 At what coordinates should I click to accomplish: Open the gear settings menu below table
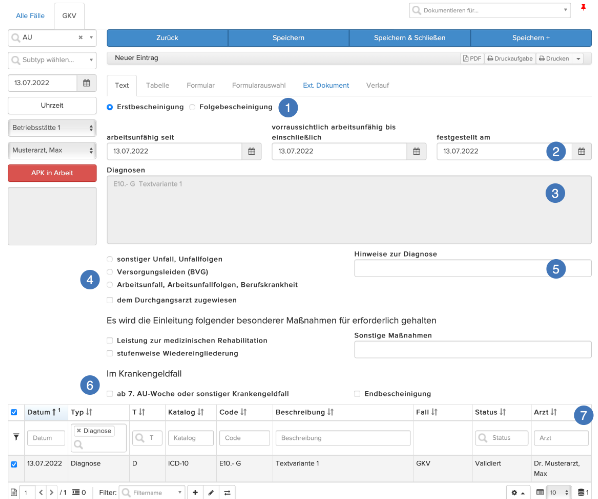[x=518, y=493]
